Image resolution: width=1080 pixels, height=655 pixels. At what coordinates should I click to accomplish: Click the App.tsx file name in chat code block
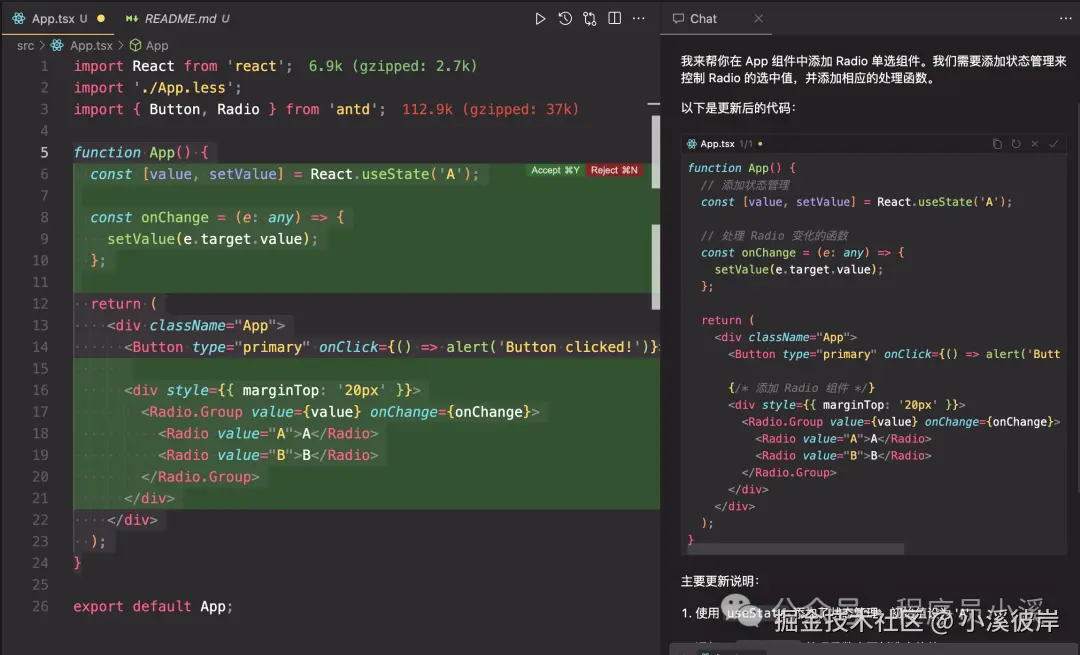coord(717,144)
